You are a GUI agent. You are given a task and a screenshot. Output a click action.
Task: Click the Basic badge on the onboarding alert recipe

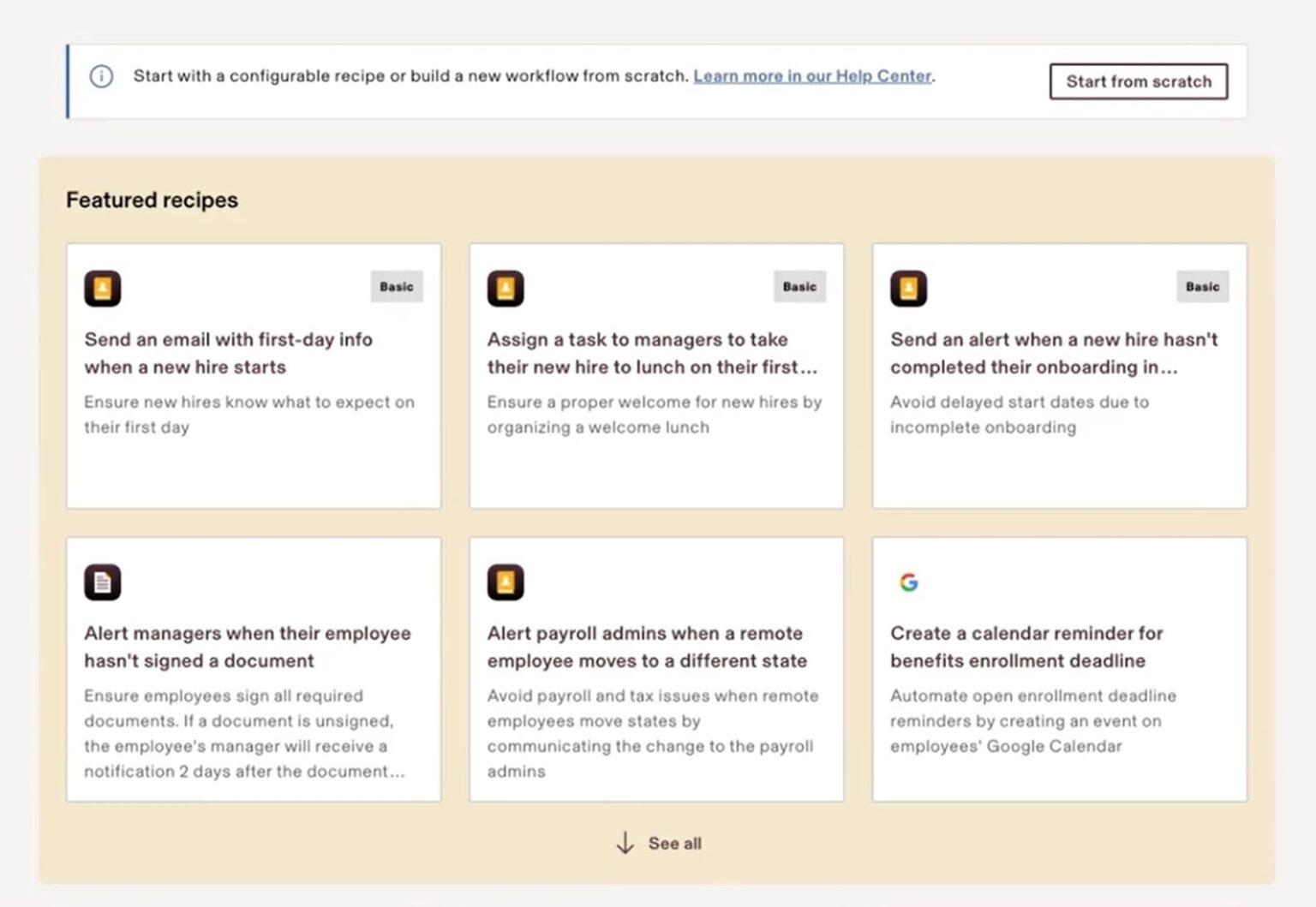click(x=1202, y=287)
